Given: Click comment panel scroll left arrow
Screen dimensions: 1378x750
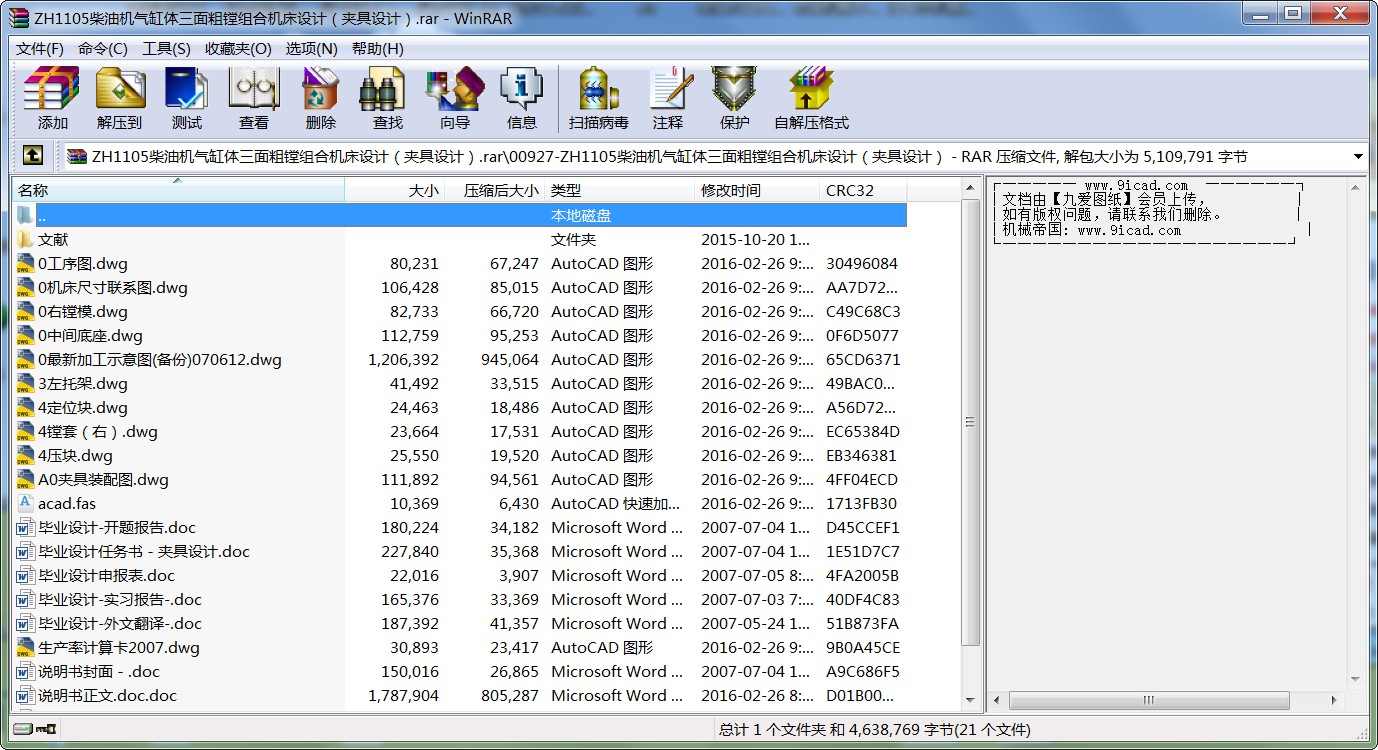Looking at the screenshot, I should pyautogui.click(x=997, y=701).
